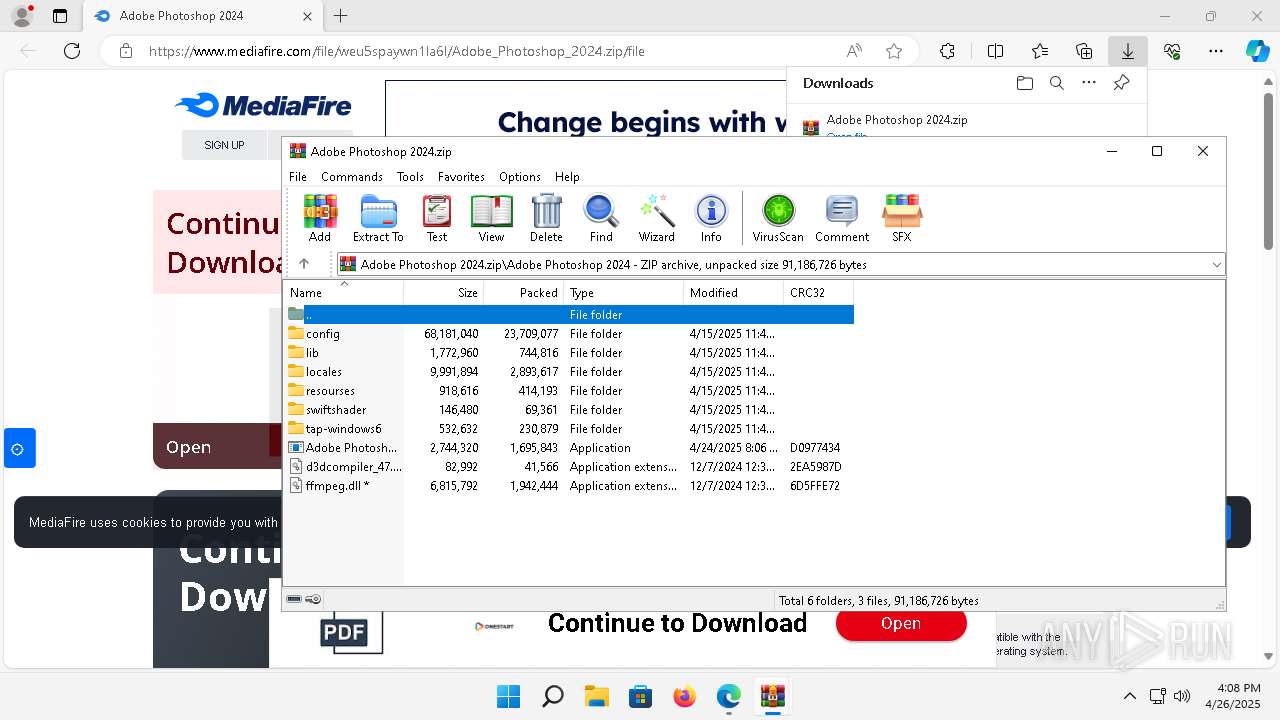
Task: Toggle Edge split screen icon
Action: 995,51
